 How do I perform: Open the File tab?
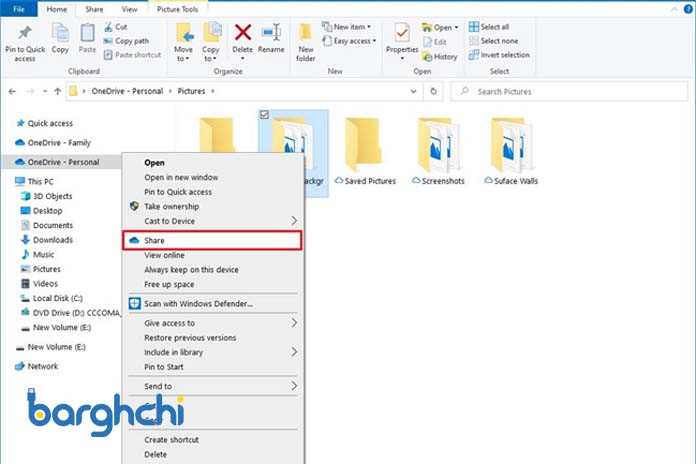click(x=19, y=9)
